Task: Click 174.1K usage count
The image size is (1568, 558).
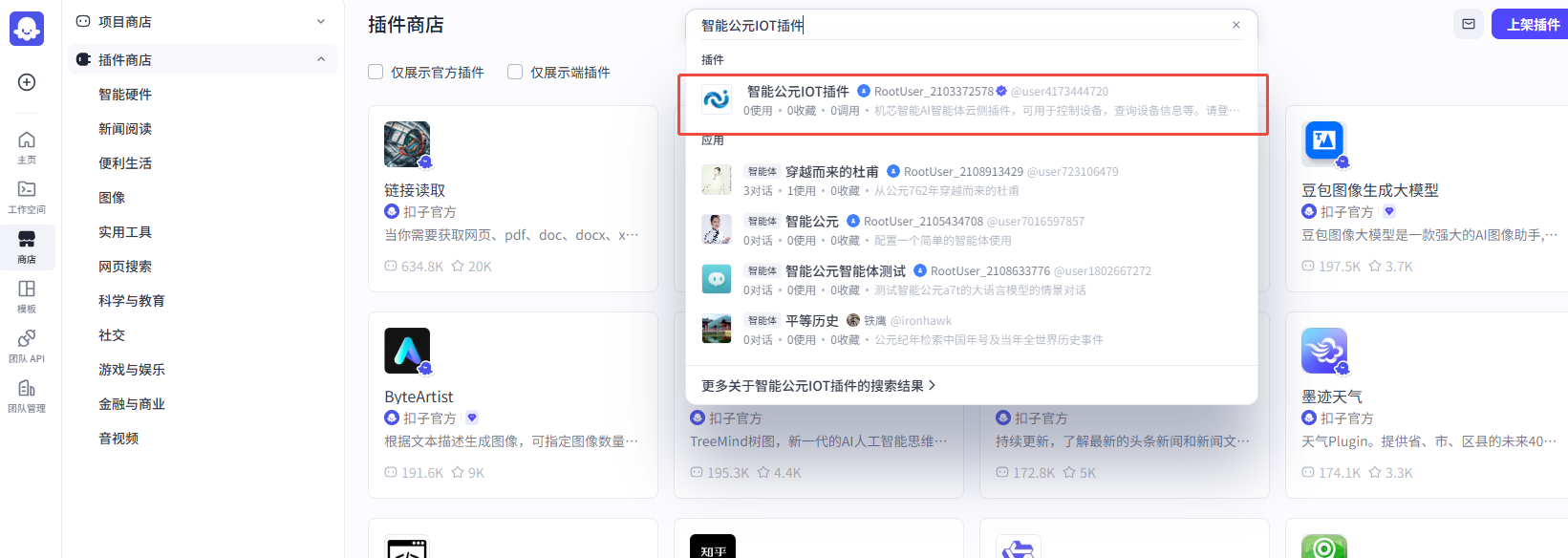Action: (1340, 473)
